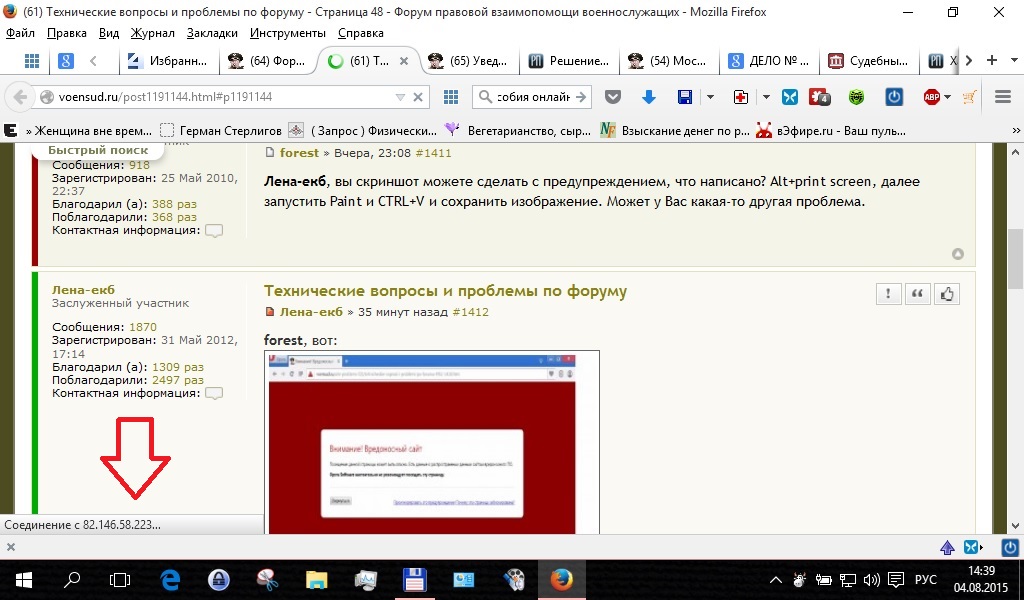This screenshot has width=1024, height=600.
Task: Open post link #1412
Action: (x=470, y=312)
